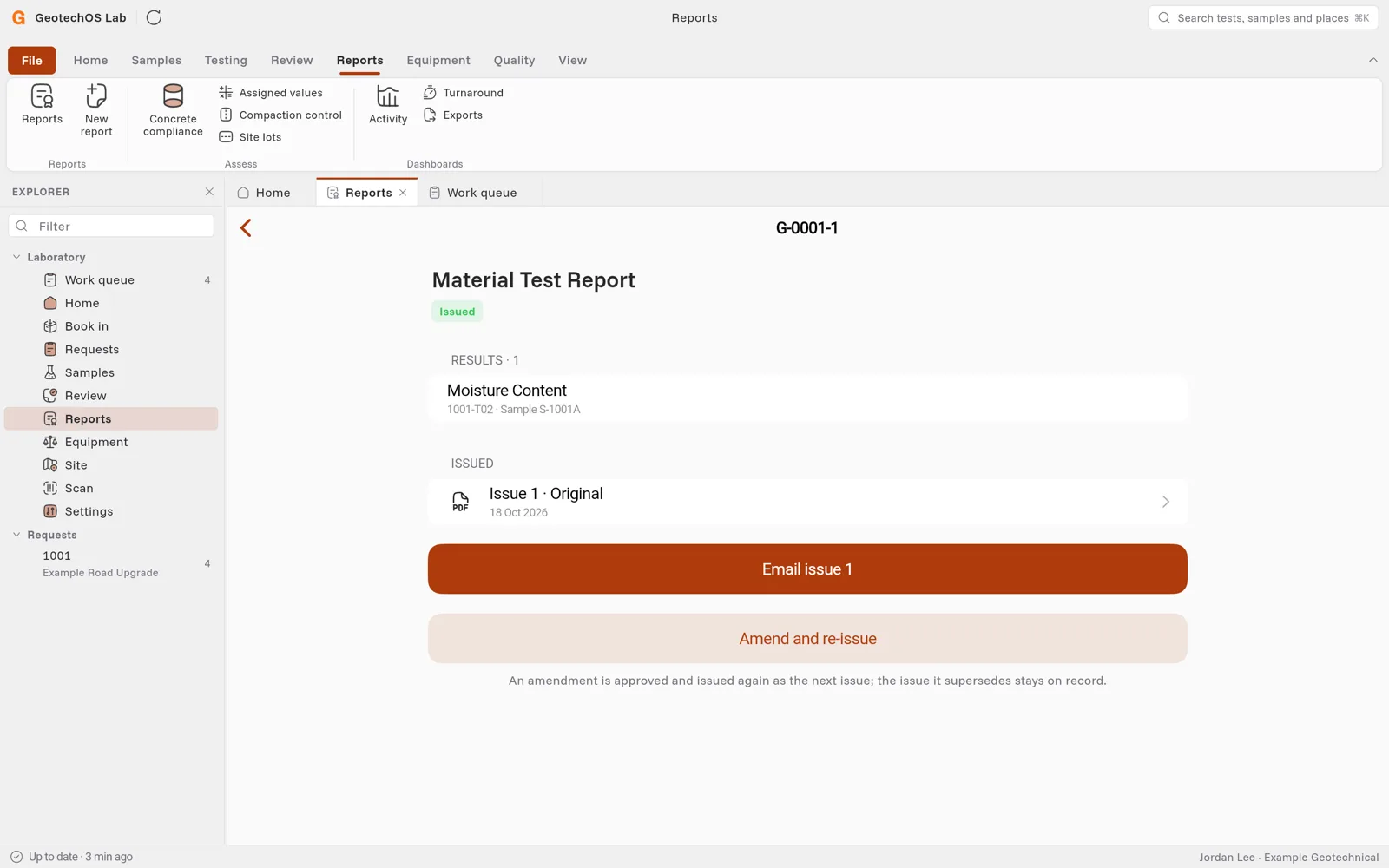Viewport: 1389px width, 868px height.
Task: Switch to the Testing ribbon tab
Action: click(x=226, y=60)
